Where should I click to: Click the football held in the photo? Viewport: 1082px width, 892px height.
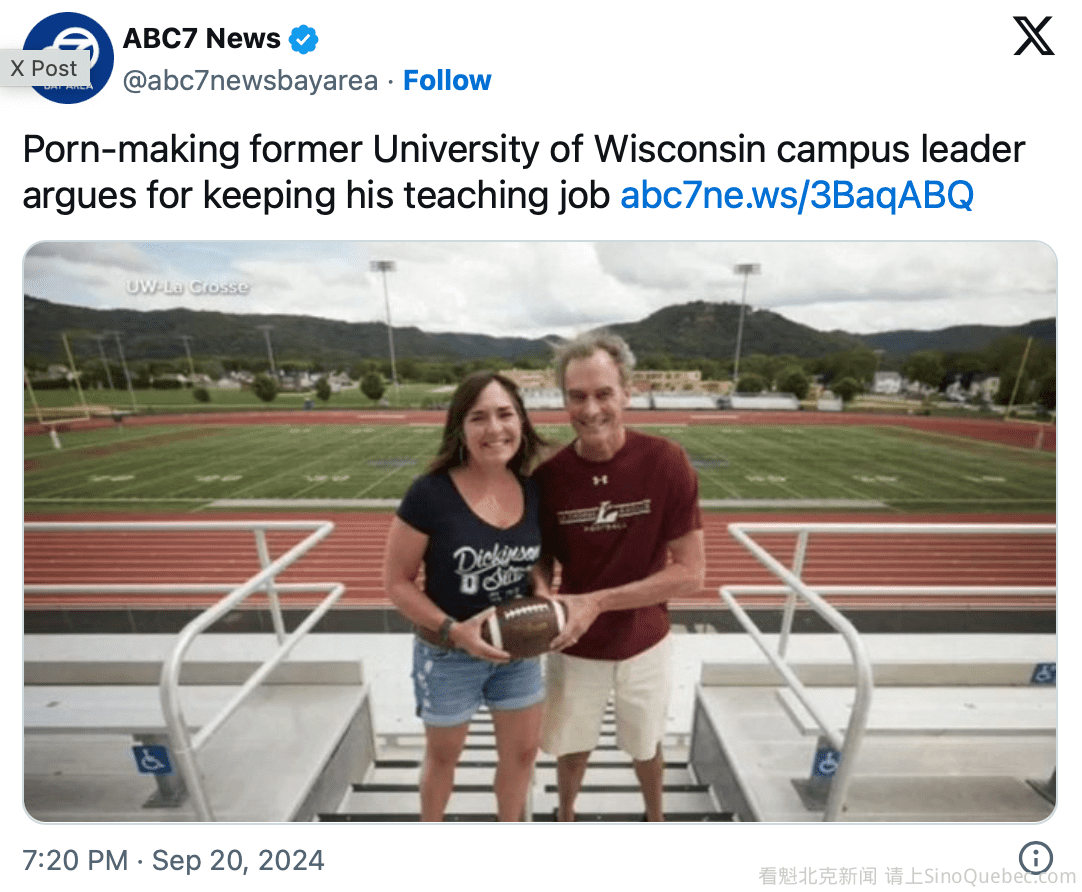522,626
